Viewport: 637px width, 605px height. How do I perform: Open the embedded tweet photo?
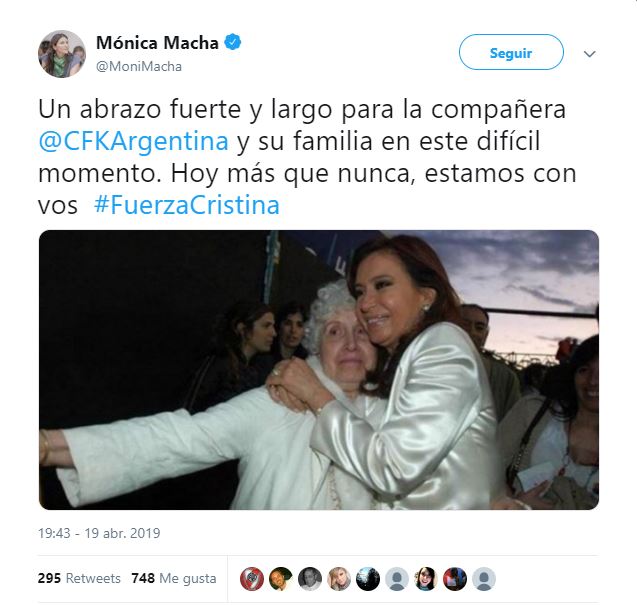coord(319,370)
